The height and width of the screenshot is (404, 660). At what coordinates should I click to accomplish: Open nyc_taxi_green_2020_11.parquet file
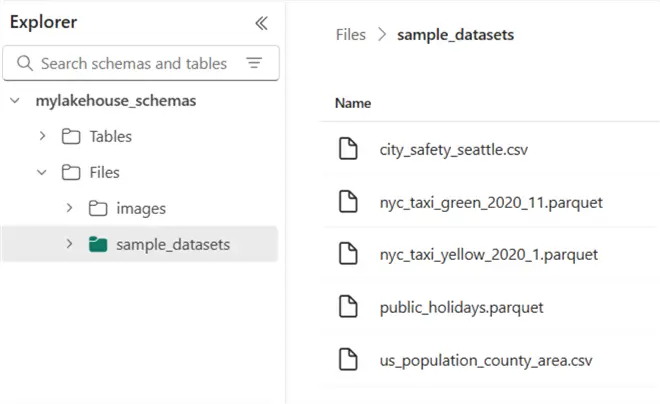click(491, 203)
